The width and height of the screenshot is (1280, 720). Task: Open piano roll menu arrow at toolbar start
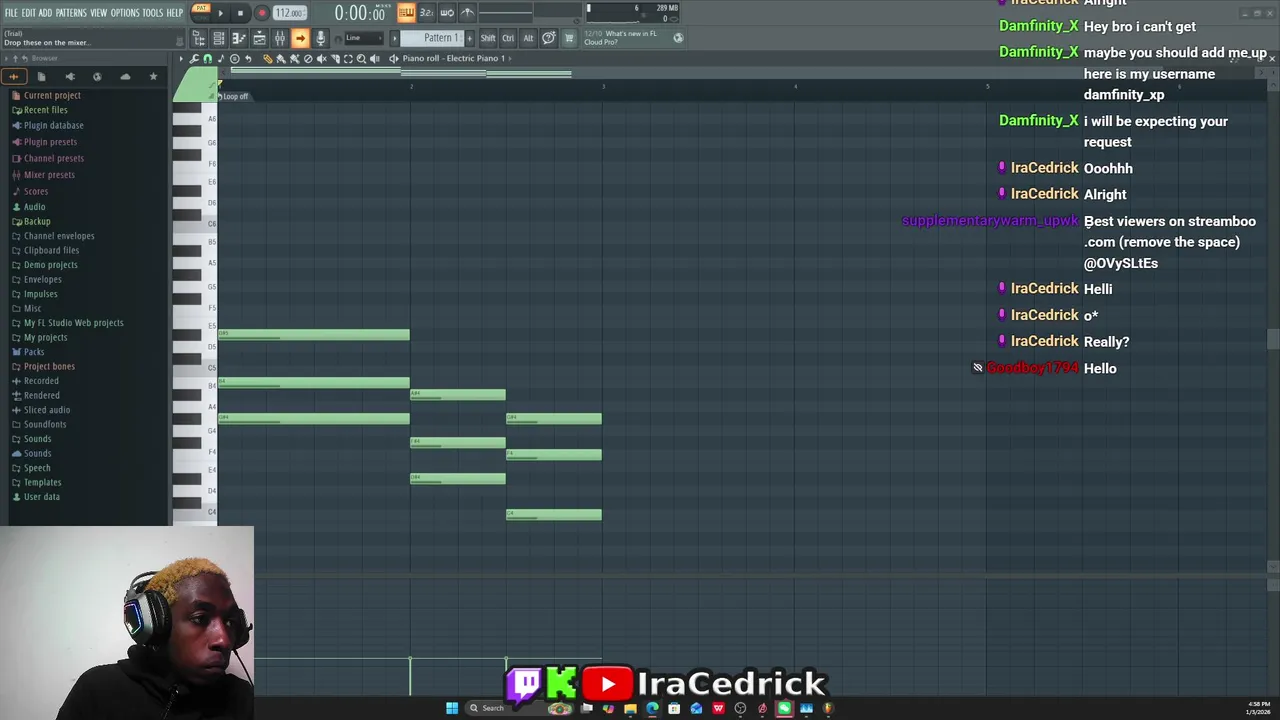(181, 59)
